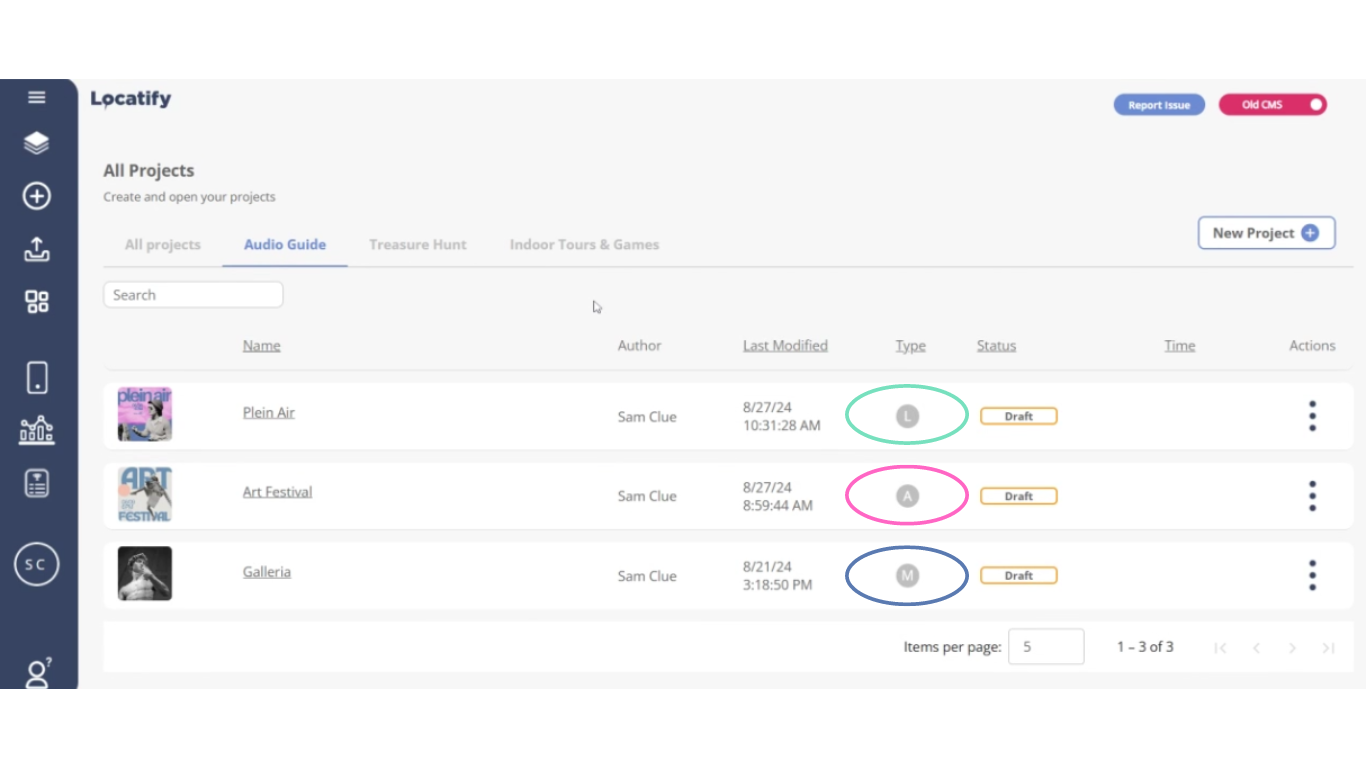The width and height of the screenshot is (1366, 768).
Task: Click the Locatify logo
Action: (x=131, y=99)
